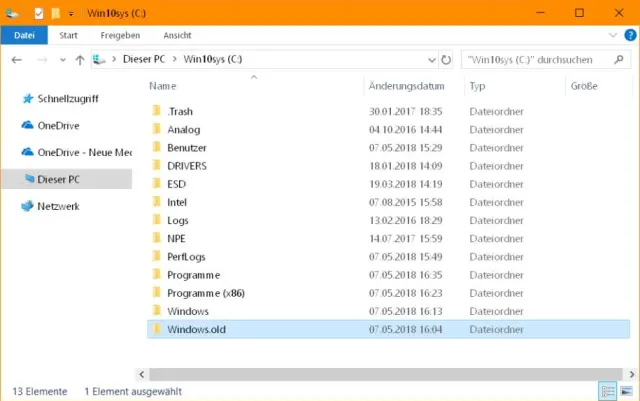This screenshot has height=401, width=640.
Task: Switch to the Ansicht ribbon tab
Action: tap(177, 34)
